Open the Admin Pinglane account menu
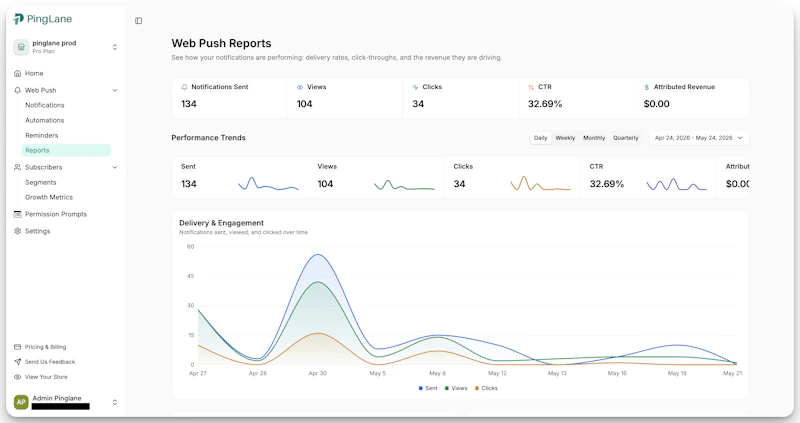Viewport: 800px width, 423px height. click(x=66, y=402)
